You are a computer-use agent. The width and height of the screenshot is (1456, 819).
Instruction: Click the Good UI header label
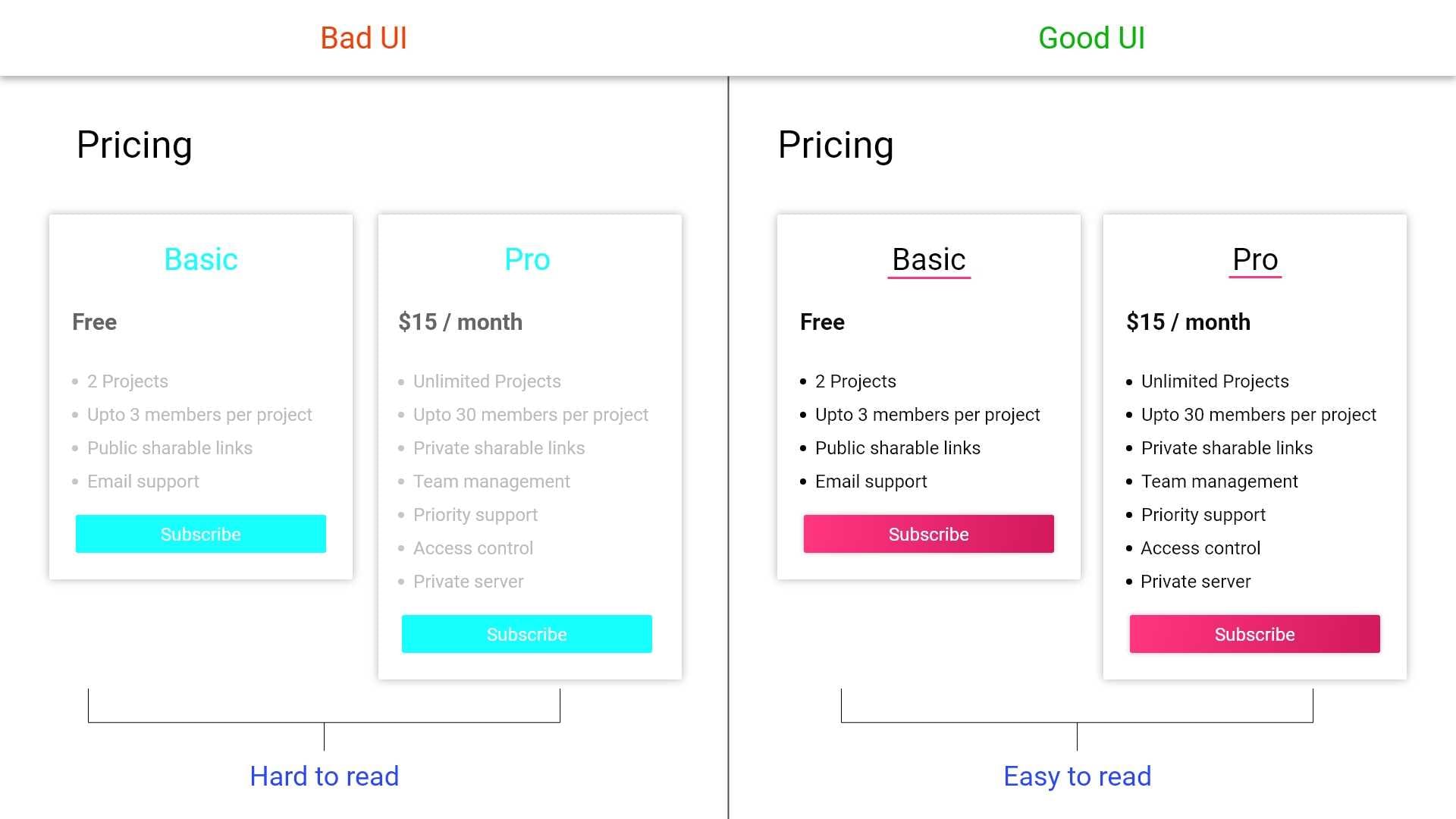tap(1092, 38)
